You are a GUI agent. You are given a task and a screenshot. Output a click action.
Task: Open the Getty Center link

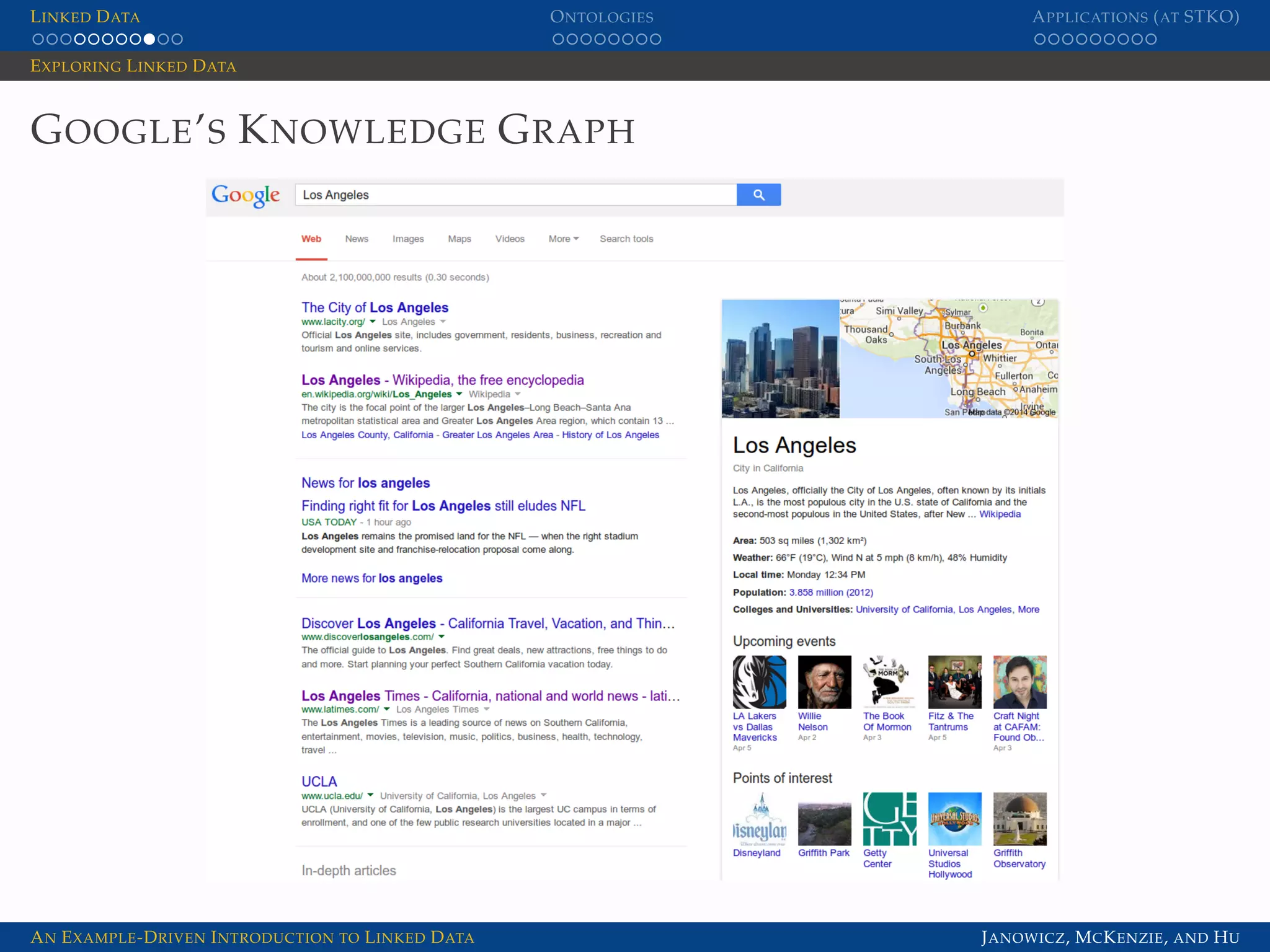pyautogui.click(x=877, y=858)
